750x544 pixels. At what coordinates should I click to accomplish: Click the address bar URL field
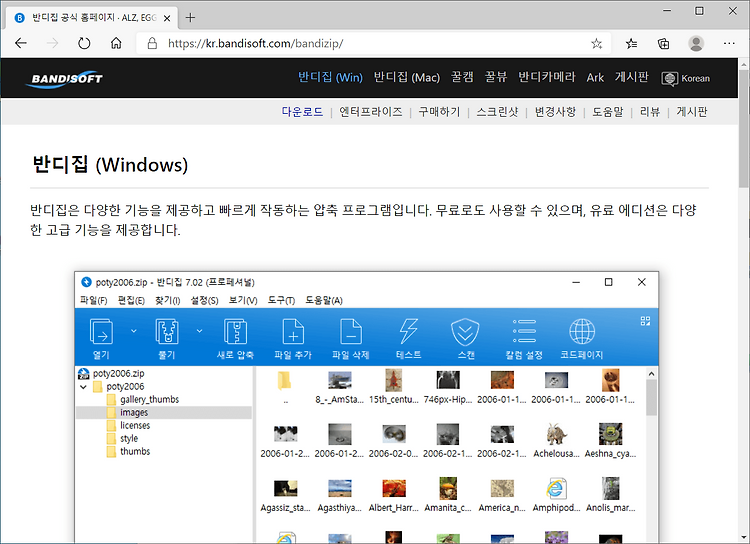tap(373, 44)
